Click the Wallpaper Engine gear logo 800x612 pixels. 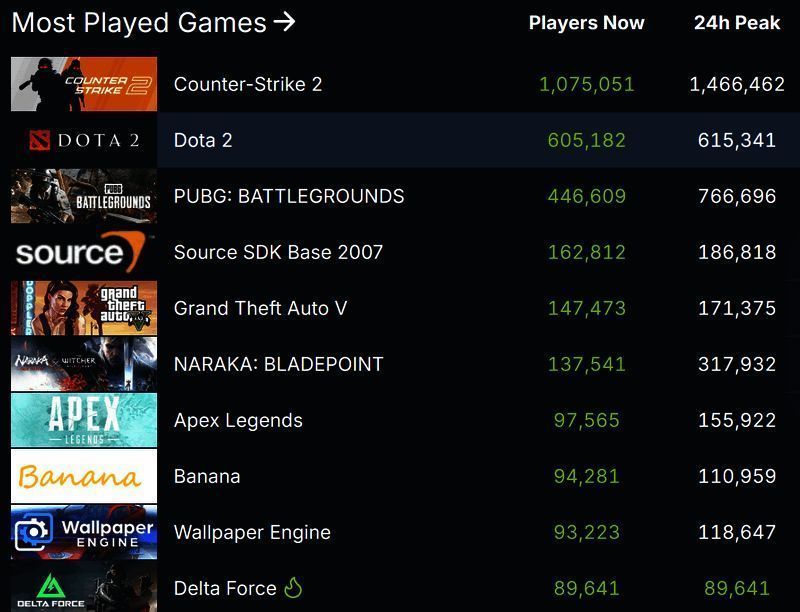point(34,531)
